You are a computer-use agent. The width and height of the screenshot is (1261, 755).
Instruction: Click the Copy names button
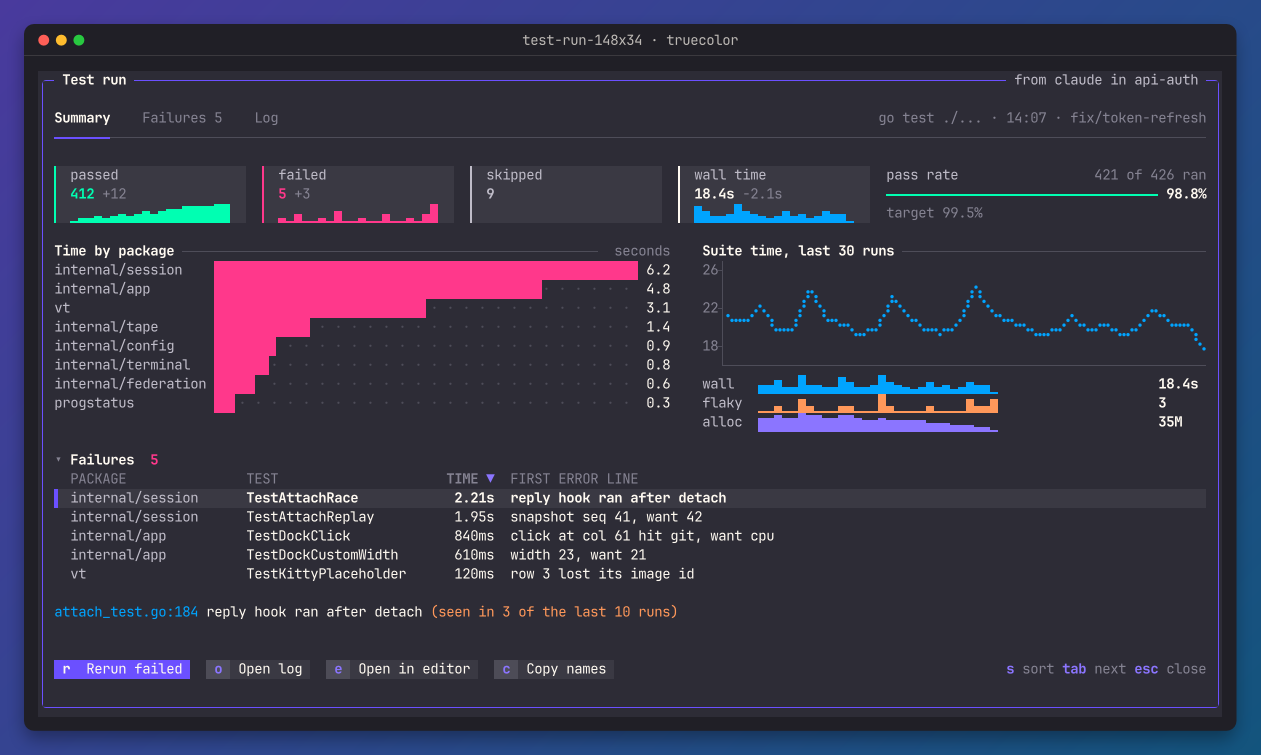tap(554, 669)
